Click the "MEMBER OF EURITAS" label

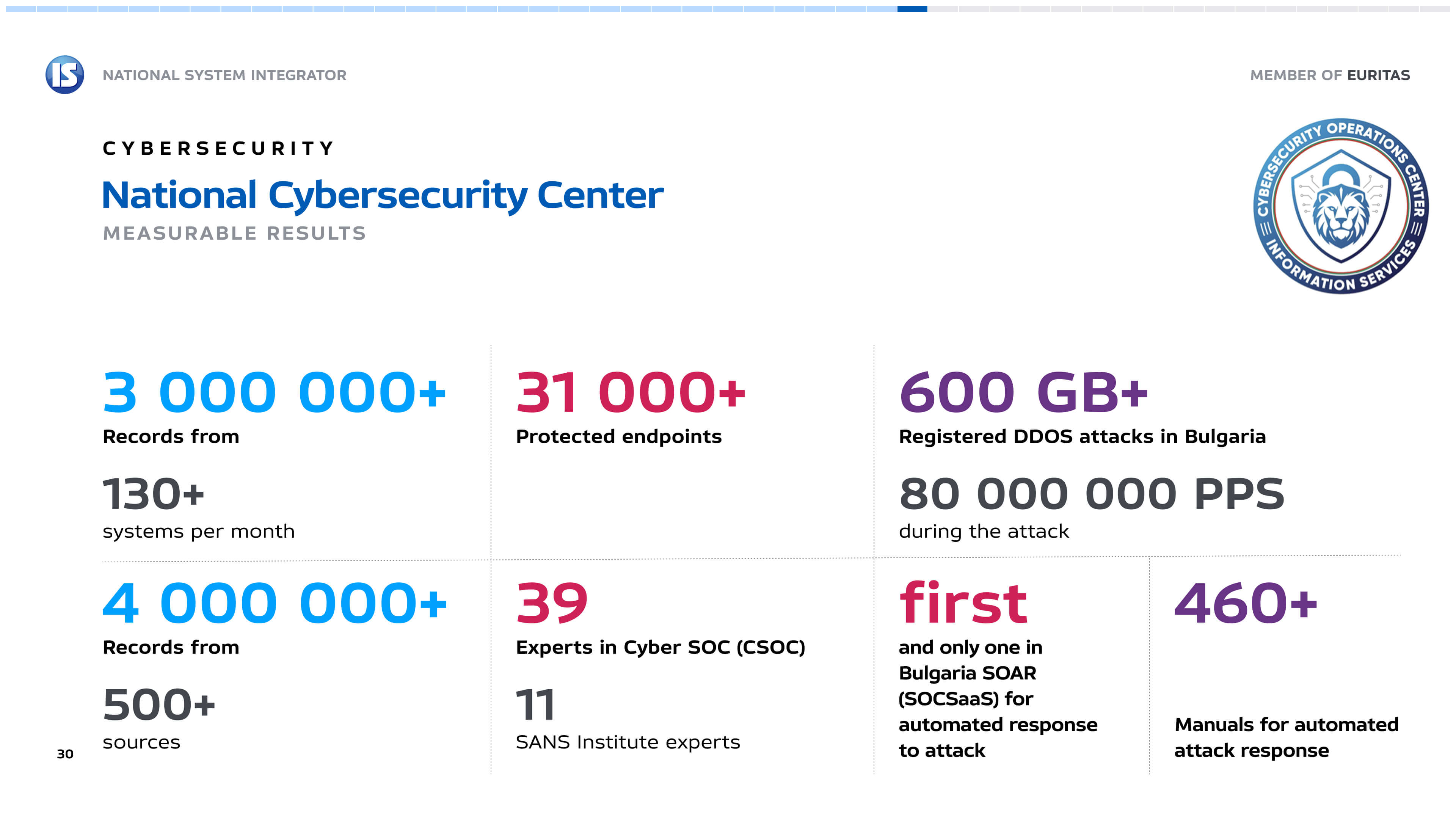1329,75
